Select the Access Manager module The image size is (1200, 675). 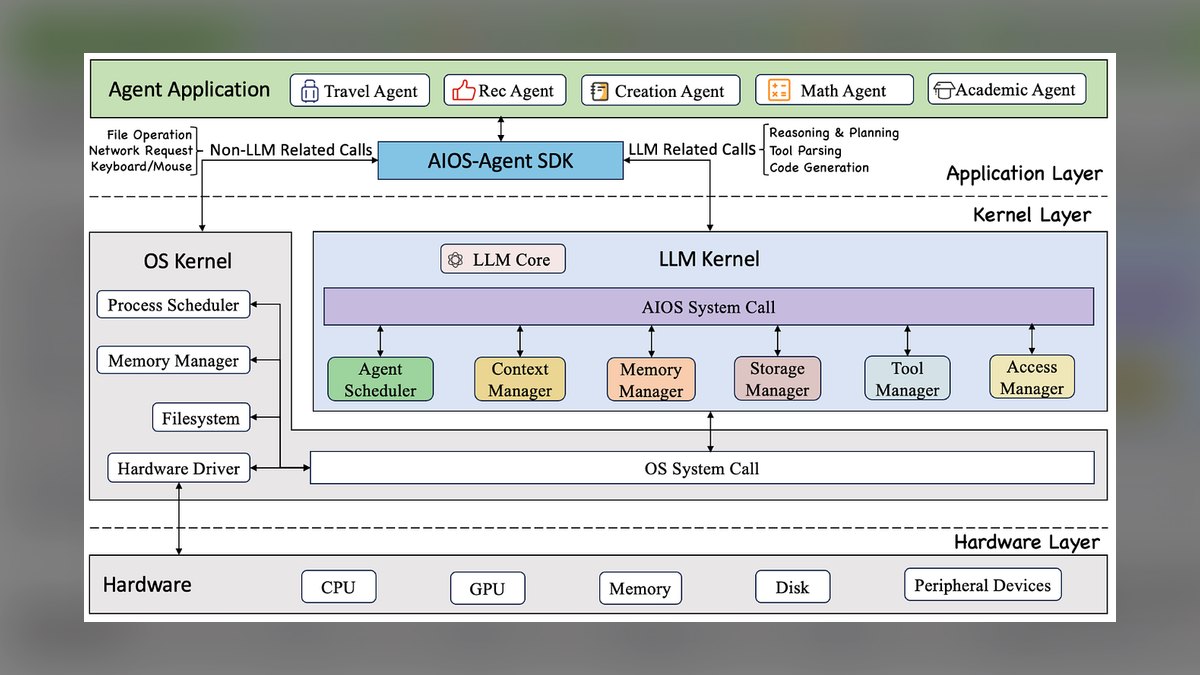(x=1032, y=377)
